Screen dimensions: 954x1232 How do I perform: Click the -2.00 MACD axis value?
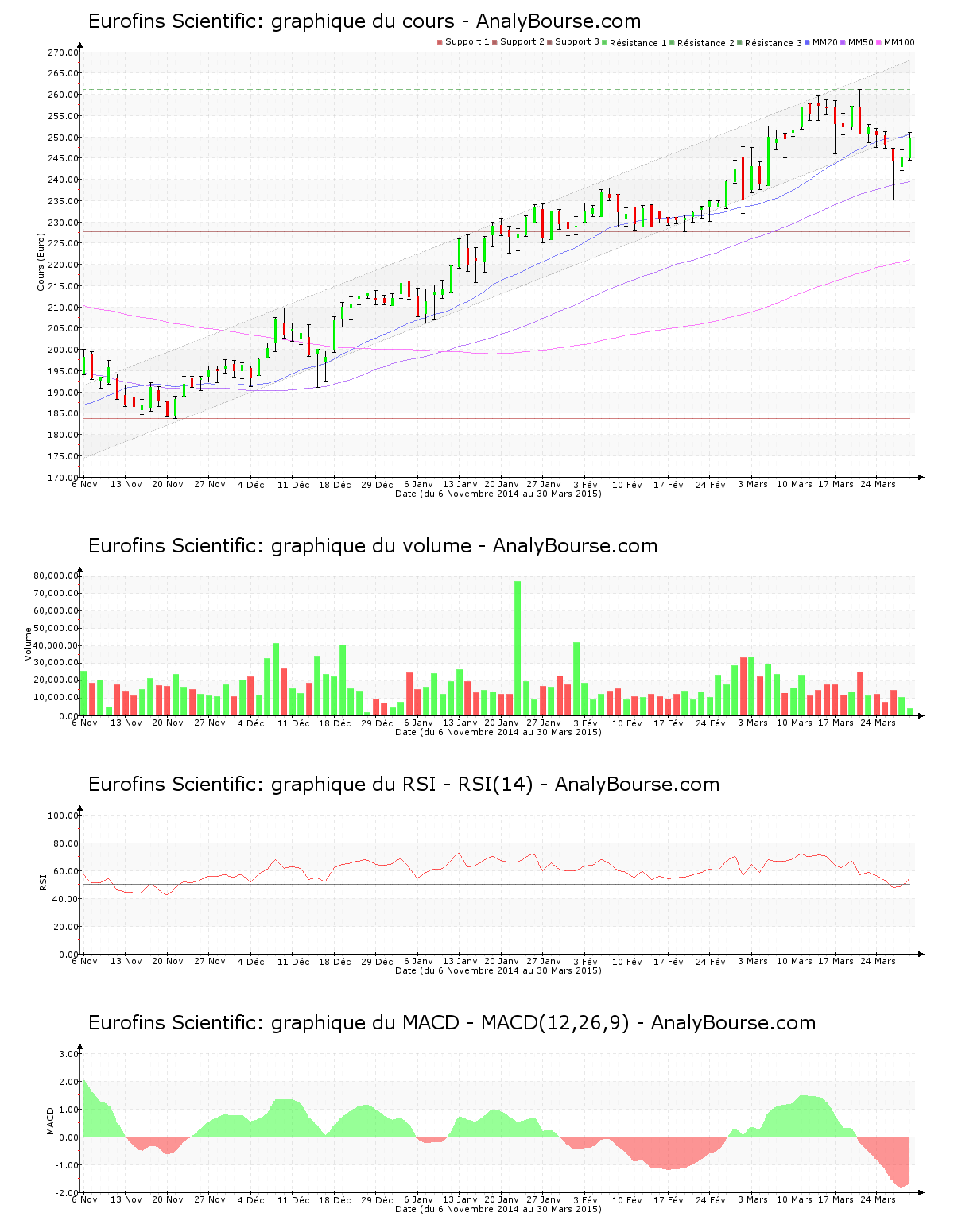click(x=68, y=1193)
